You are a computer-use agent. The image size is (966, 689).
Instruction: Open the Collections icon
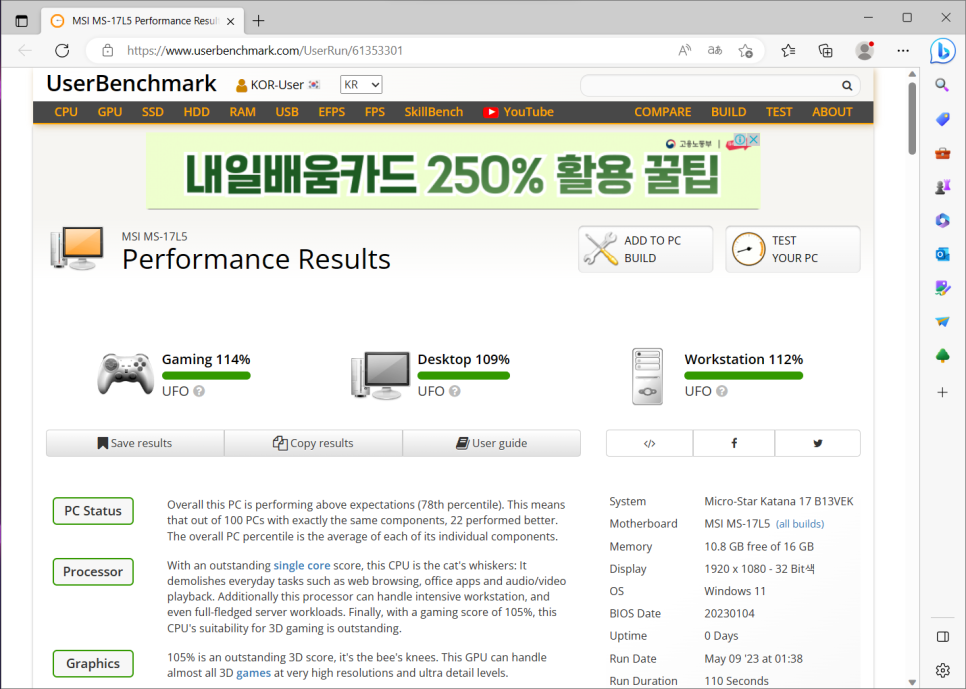pos(826,51)
